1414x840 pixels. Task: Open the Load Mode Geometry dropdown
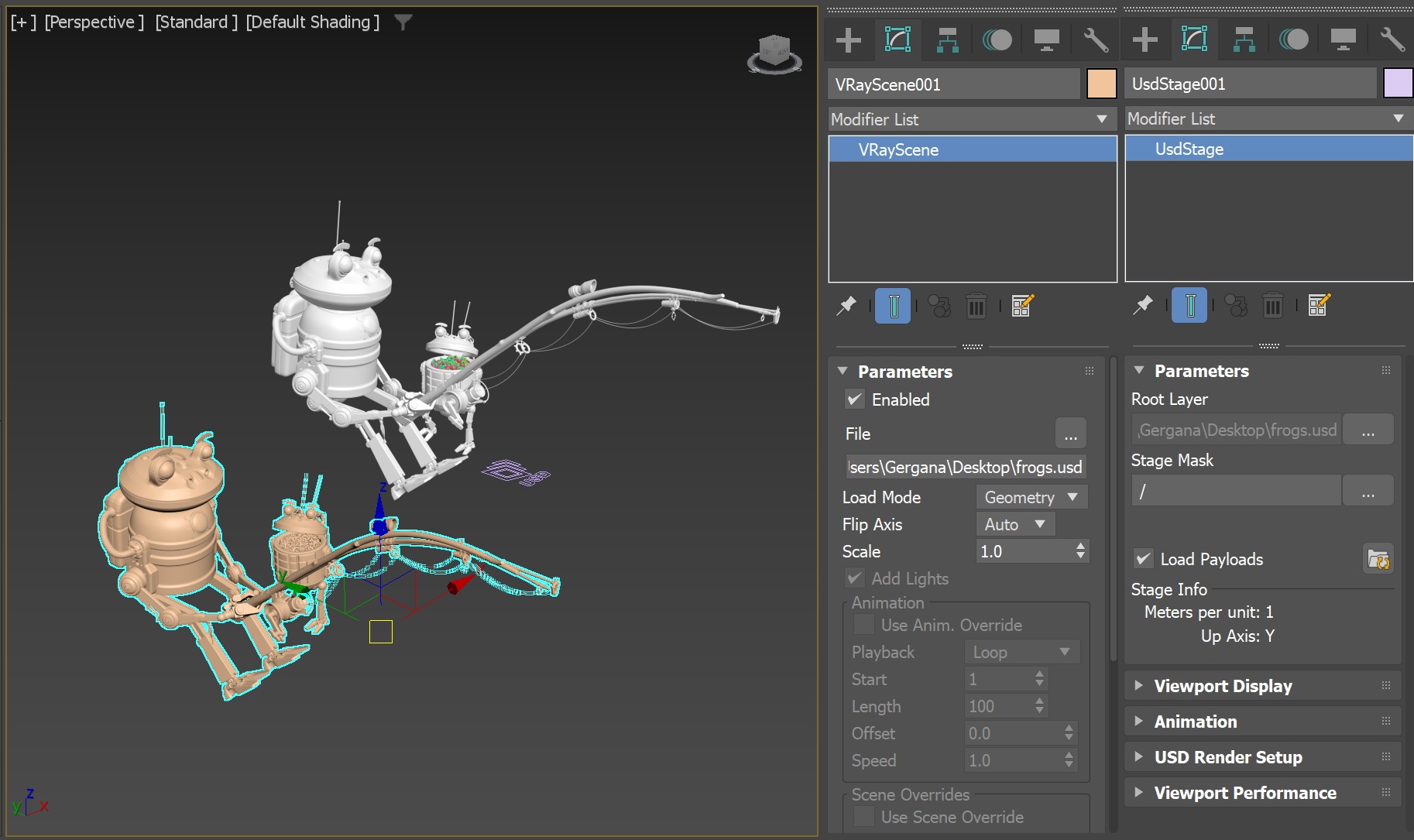click(1031, 497)
